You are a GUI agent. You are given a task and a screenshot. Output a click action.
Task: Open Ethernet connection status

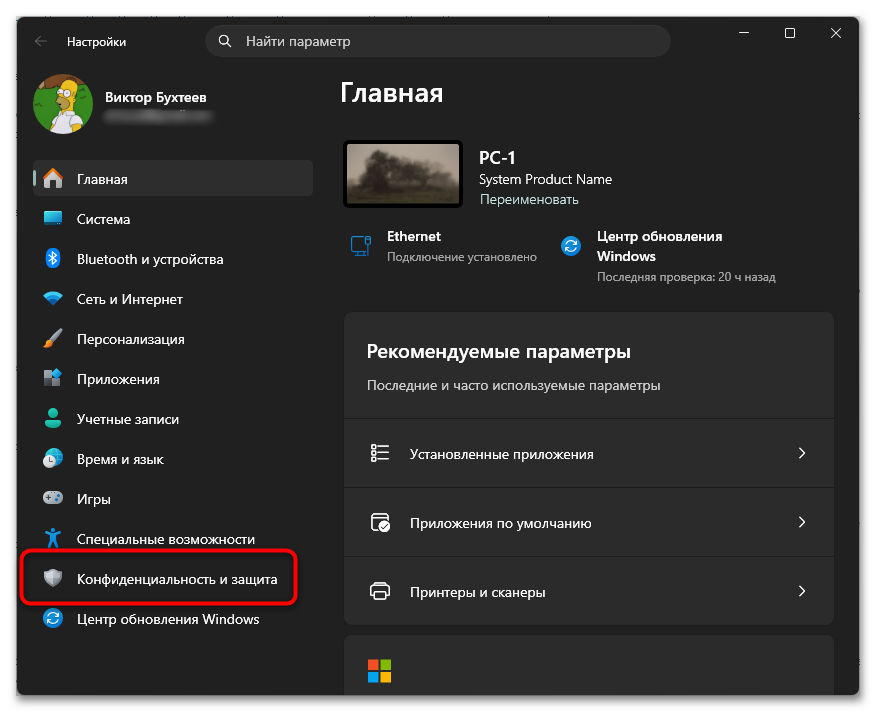click(444, 246)
